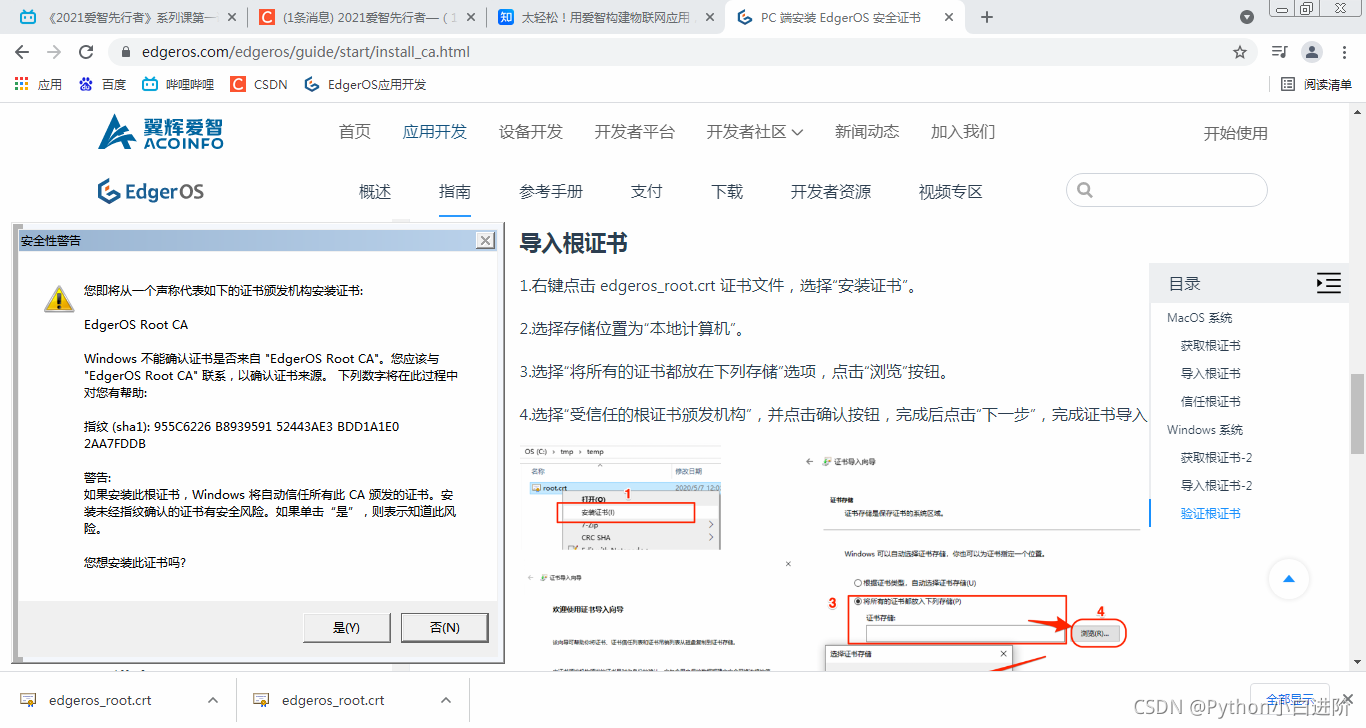
Task: Click the 开始使用 link
Action: tap(1236, 133)
